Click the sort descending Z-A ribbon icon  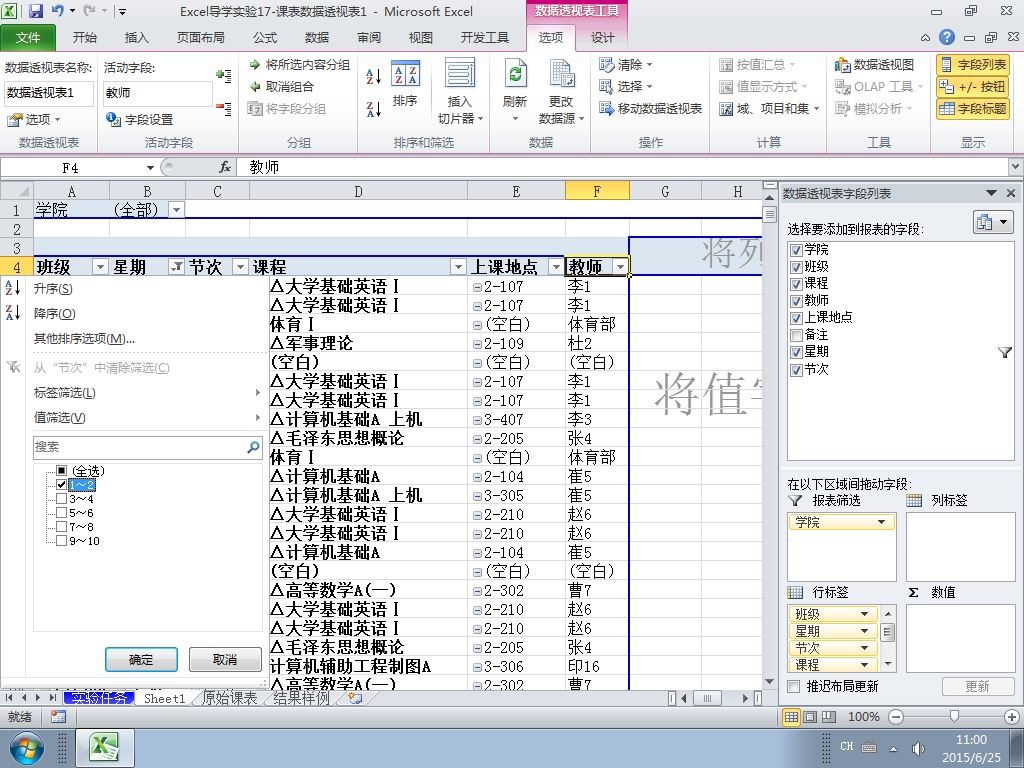click(x=374, y=108)
